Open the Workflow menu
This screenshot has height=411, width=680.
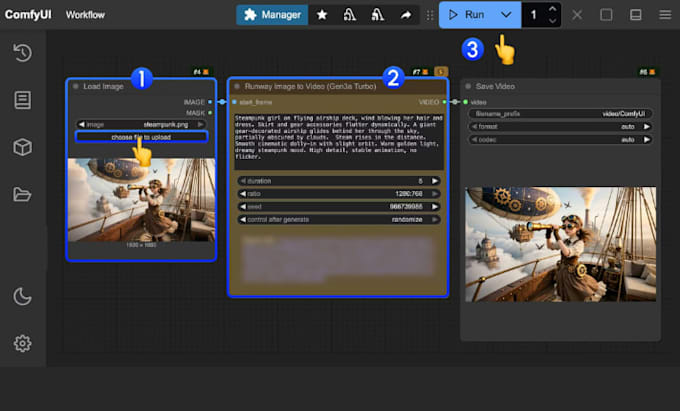coord(85,15)
